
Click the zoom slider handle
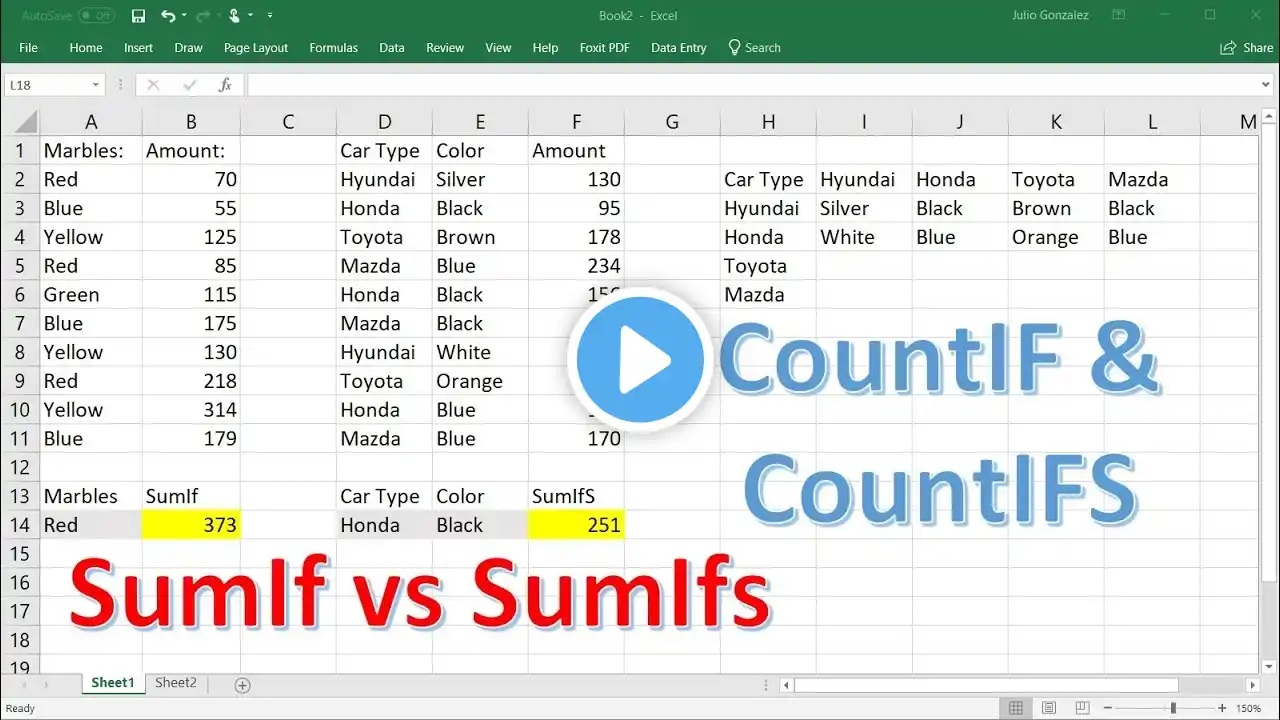tap(1173, 708)
